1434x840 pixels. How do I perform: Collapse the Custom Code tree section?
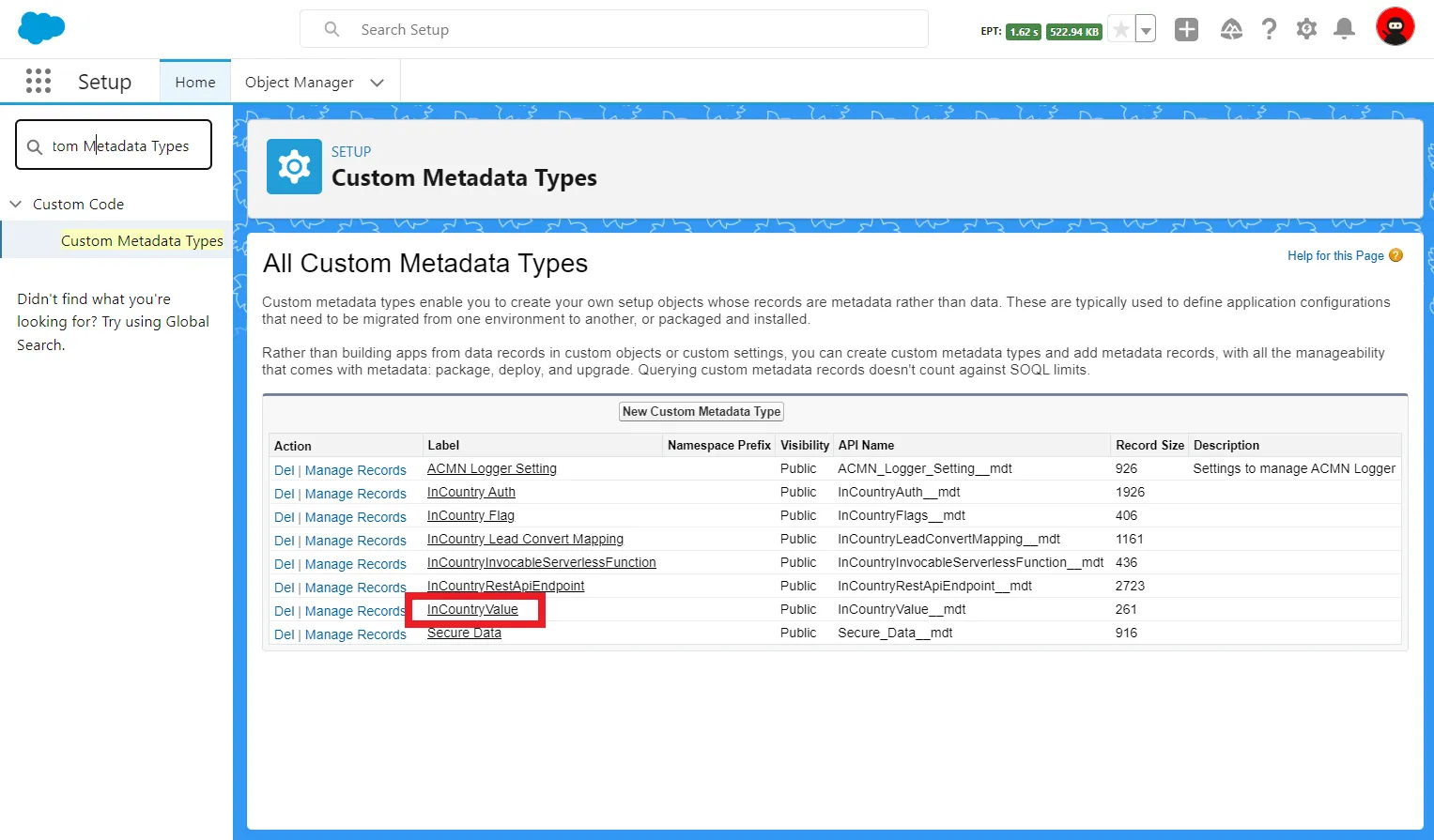(16, 204)
